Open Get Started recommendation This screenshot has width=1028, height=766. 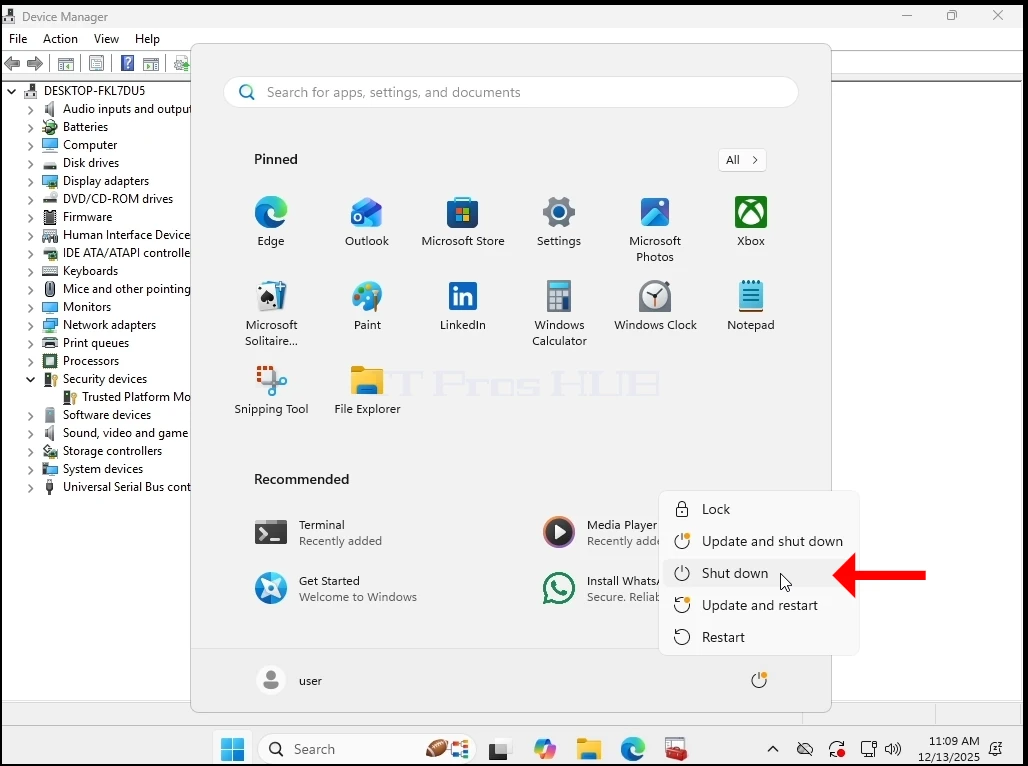click(336, 588)
